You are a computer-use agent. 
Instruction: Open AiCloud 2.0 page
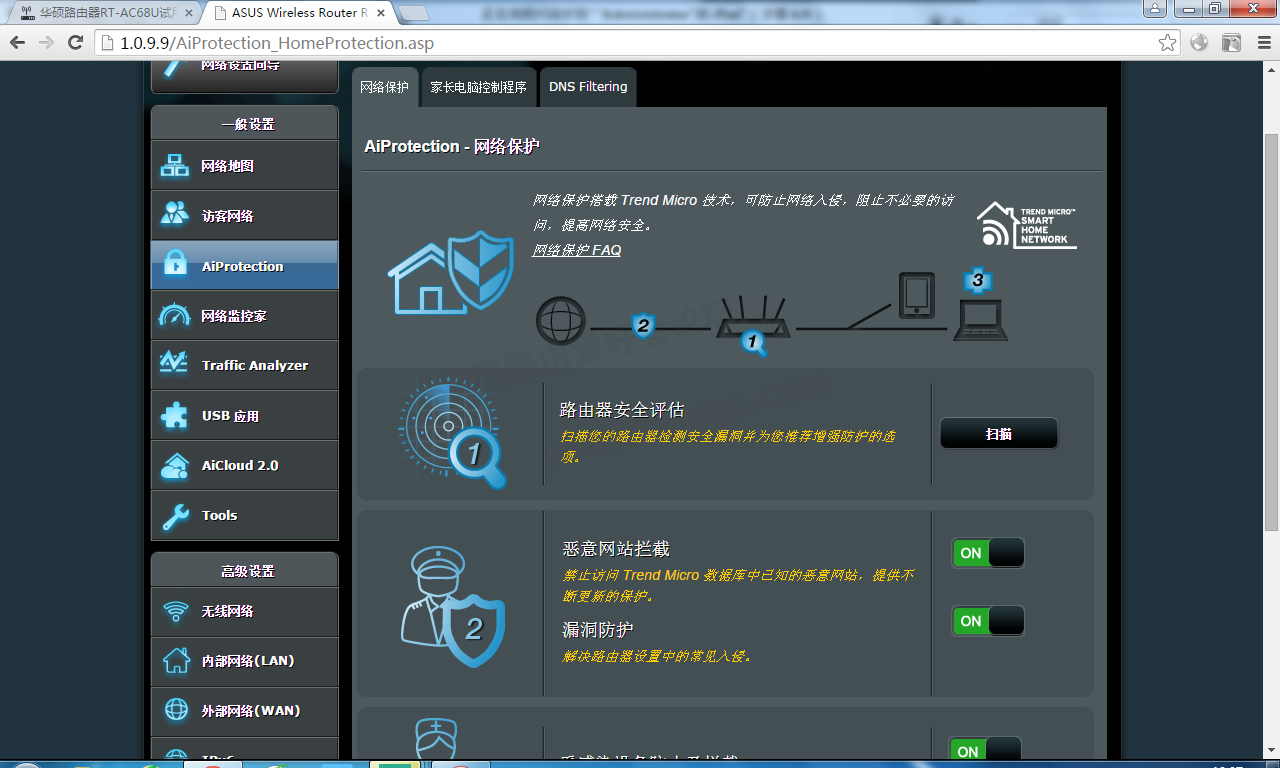pyautogui.click(x=244, y=466)
